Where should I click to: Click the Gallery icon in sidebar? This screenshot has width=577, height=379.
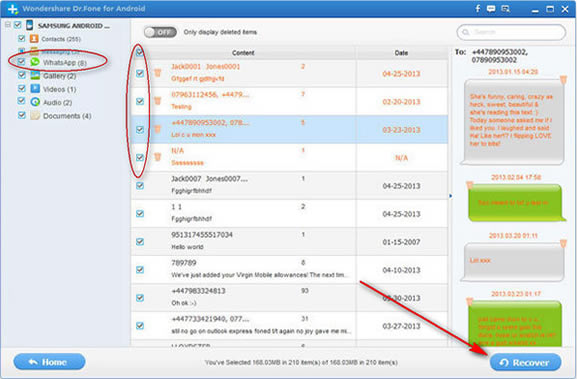click(x=35, y=75)
